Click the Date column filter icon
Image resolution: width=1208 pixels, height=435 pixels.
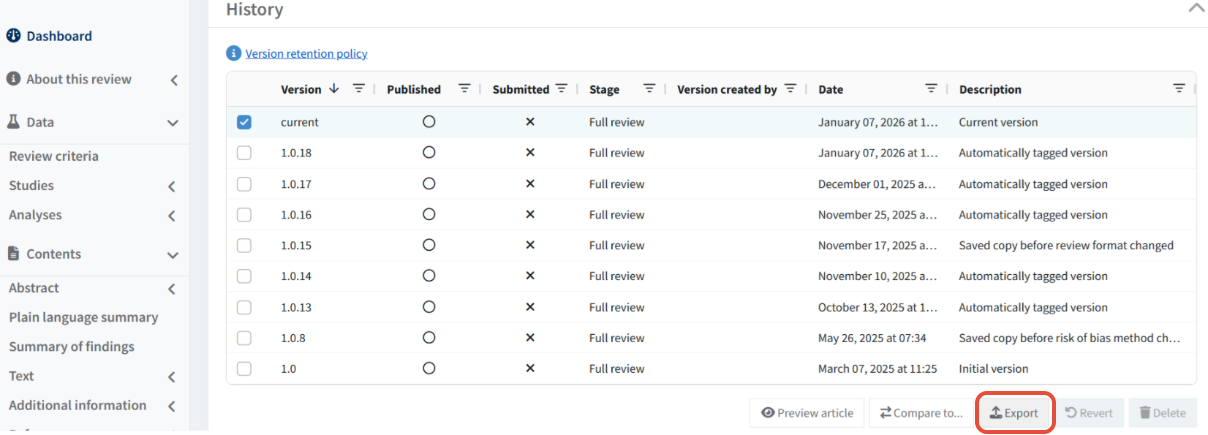[x=931, y=89]
